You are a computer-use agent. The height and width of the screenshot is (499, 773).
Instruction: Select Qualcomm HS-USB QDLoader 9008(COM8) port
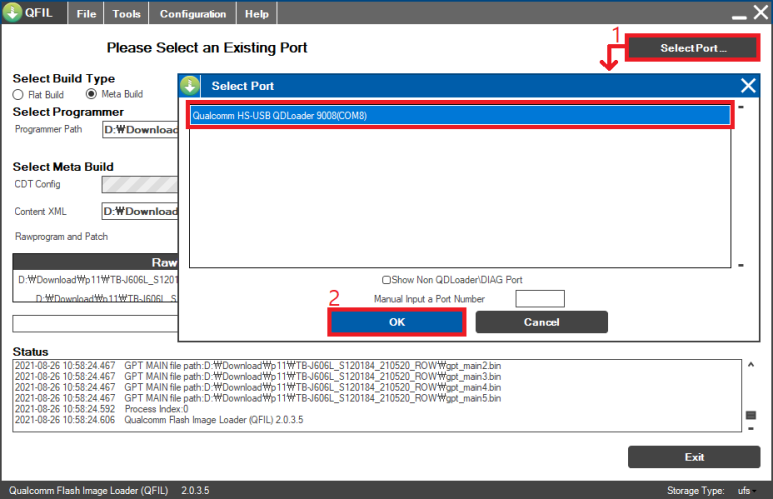click(460, 115)
